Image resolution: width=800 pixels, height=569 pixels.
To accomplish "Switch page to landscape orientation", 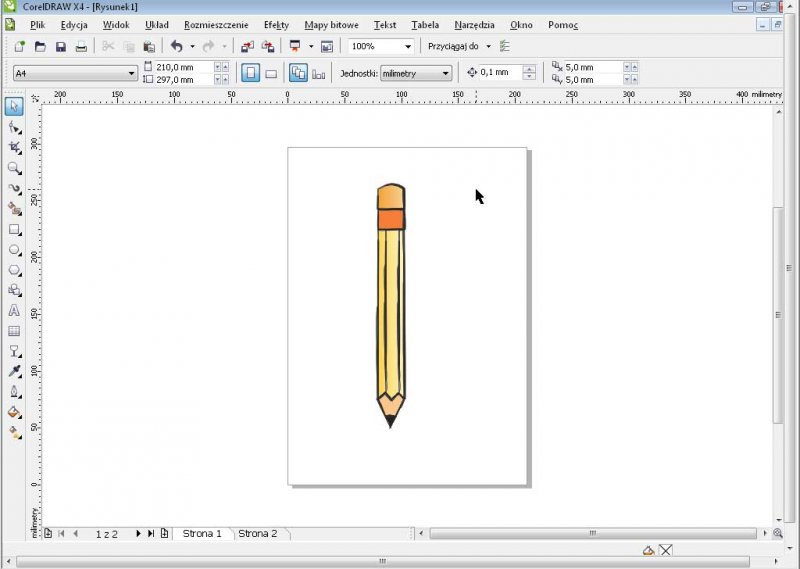I will (x=270, y=73).
